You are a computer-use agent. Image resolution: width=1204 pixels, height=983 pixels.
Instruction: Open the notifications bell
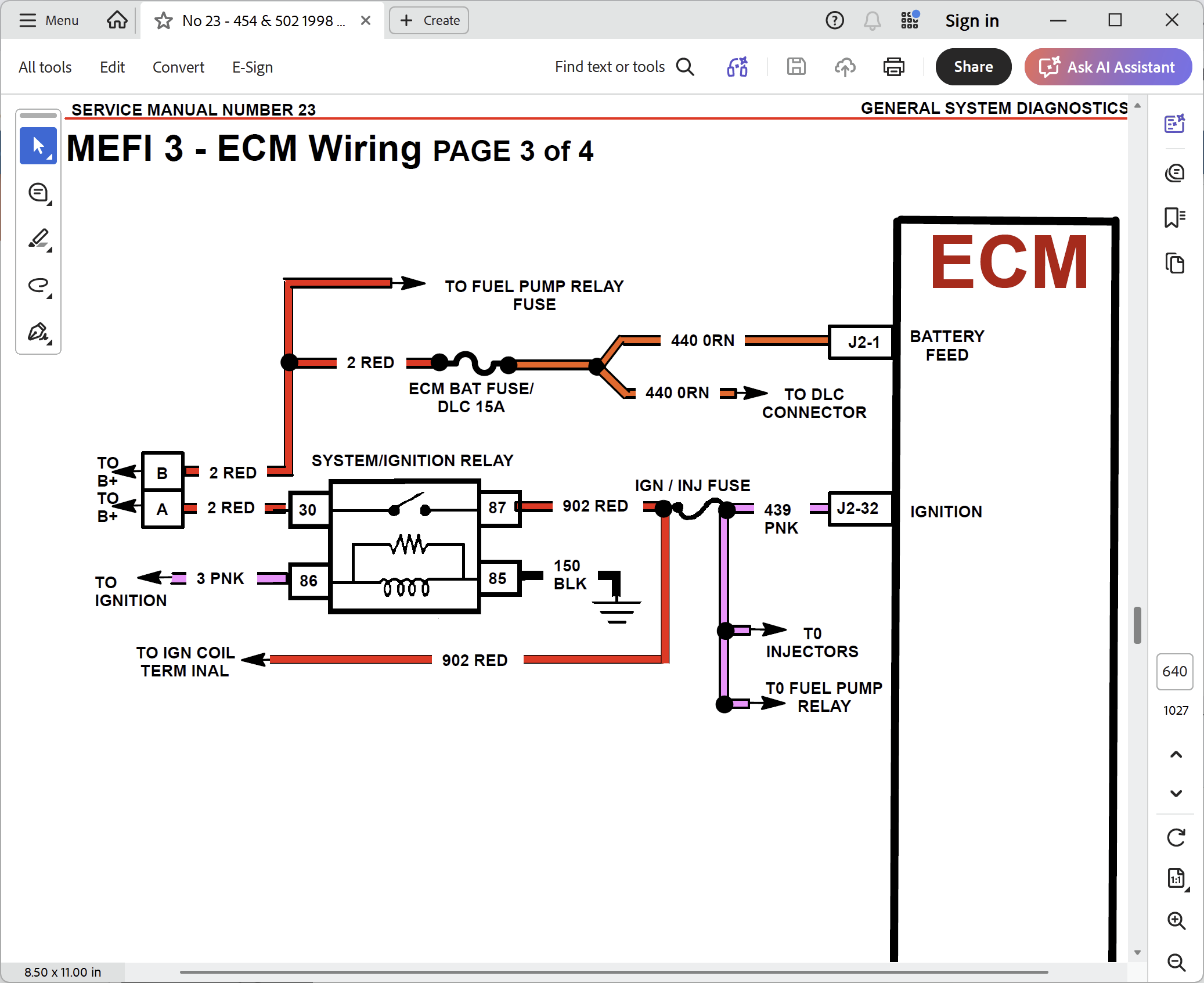[x=872, y=21]
